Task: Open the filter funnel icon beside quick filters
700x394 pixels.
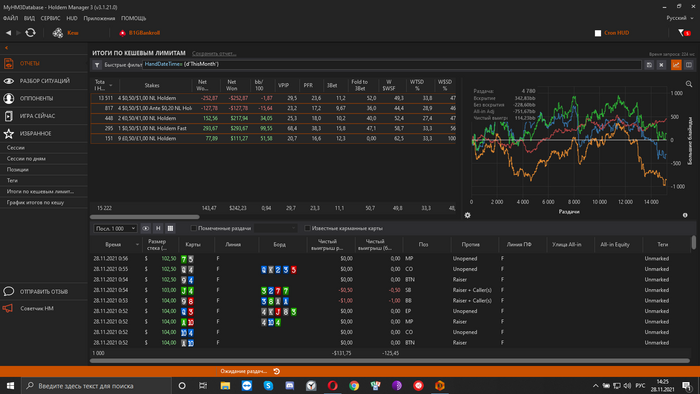Action: coord(97,65)
